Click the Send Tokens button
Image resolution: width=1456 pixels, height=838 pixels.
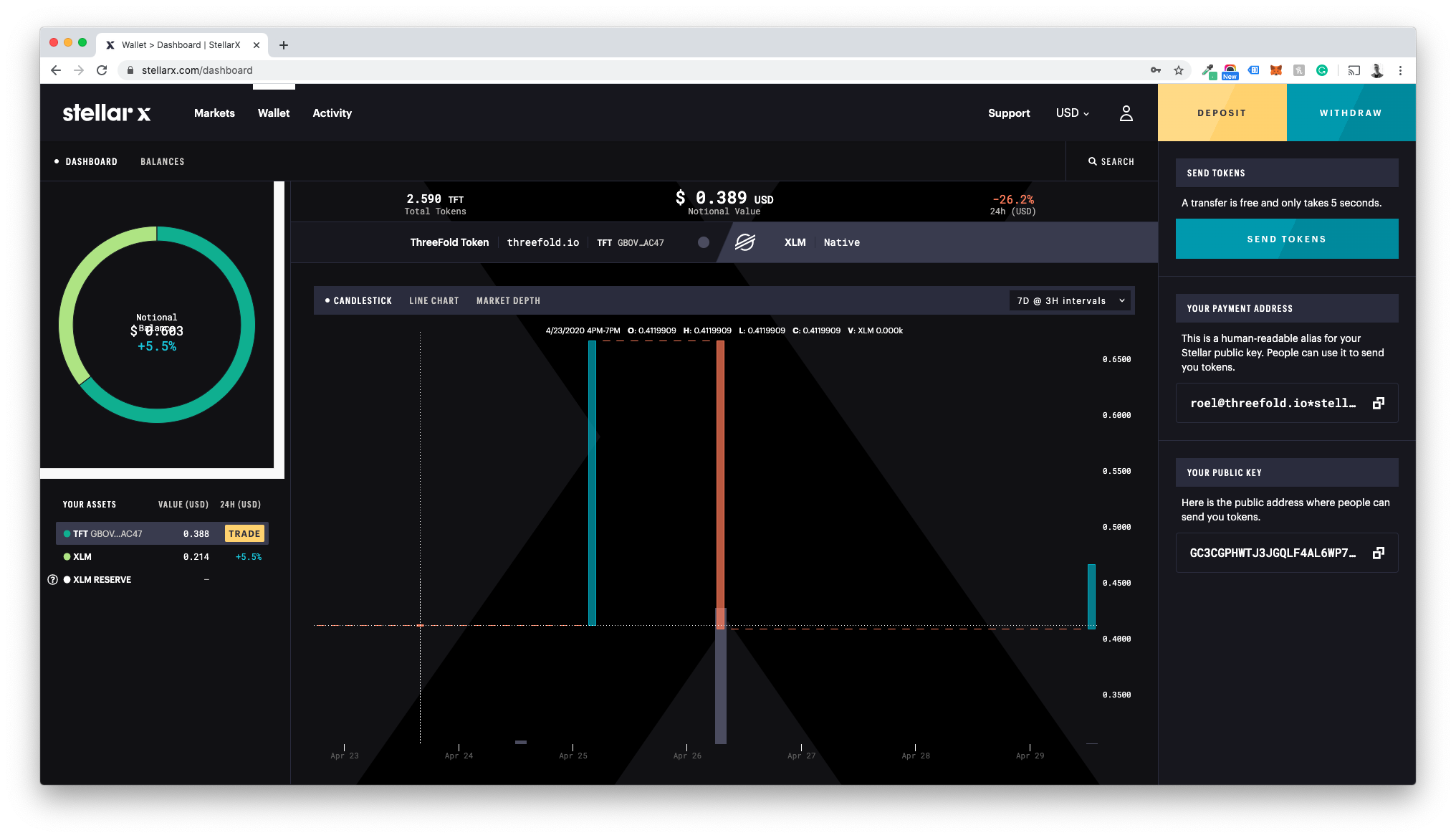pyautogui.click(x=1286, y=239)
